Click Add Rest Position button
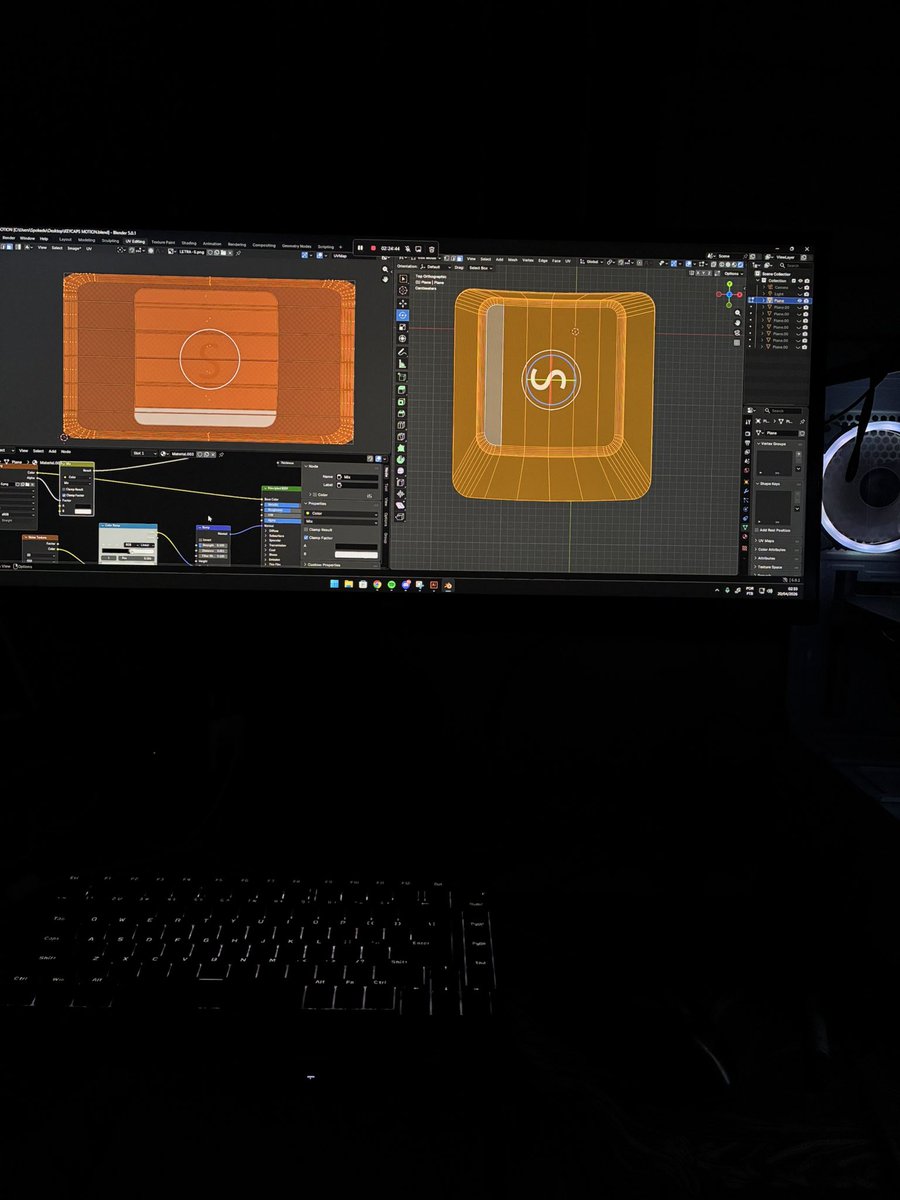The image size is (900, 1200). click(773, 530)
